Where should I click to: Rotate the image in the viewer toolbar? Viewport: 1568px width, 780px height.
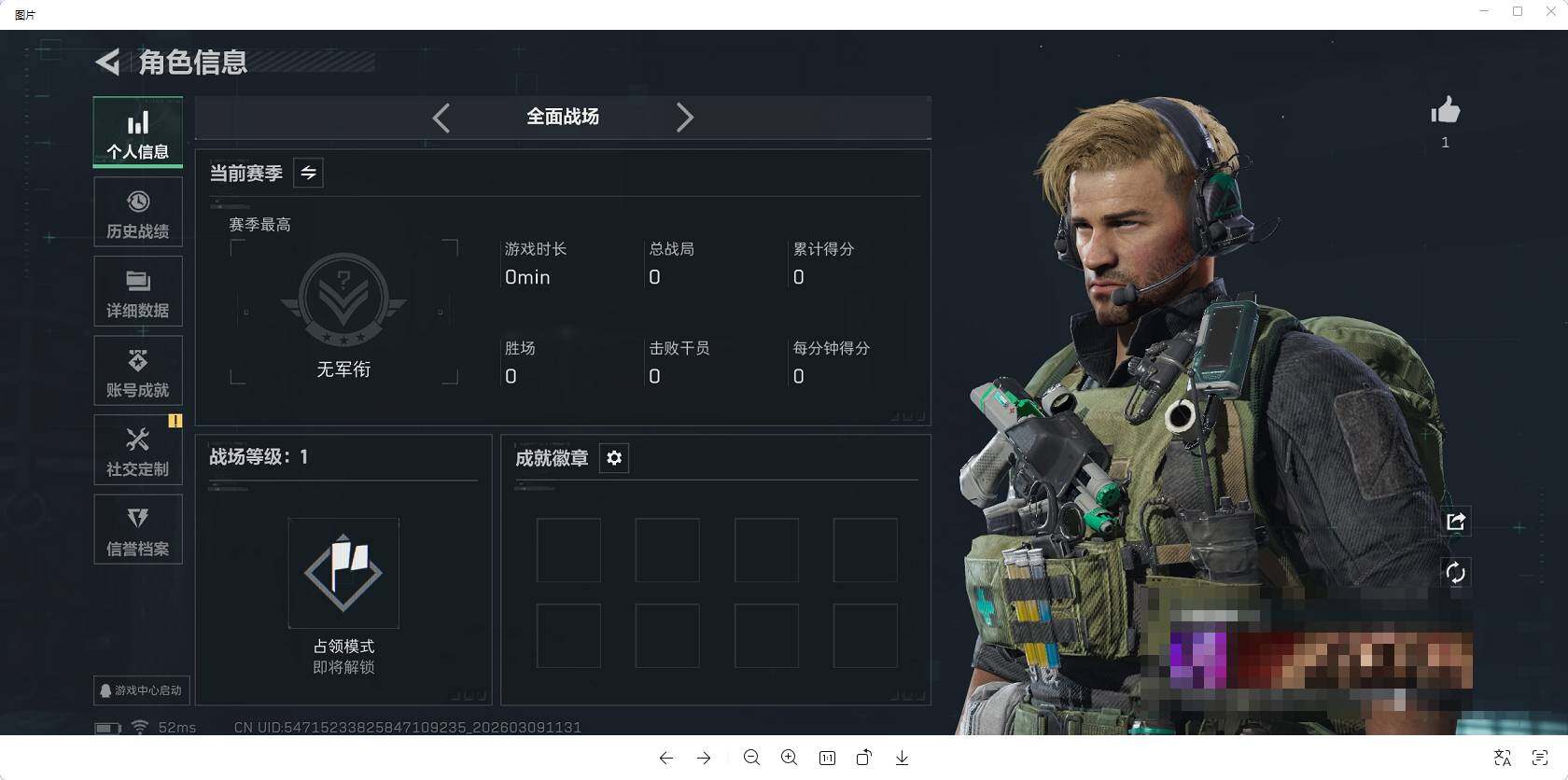(864, 758)
